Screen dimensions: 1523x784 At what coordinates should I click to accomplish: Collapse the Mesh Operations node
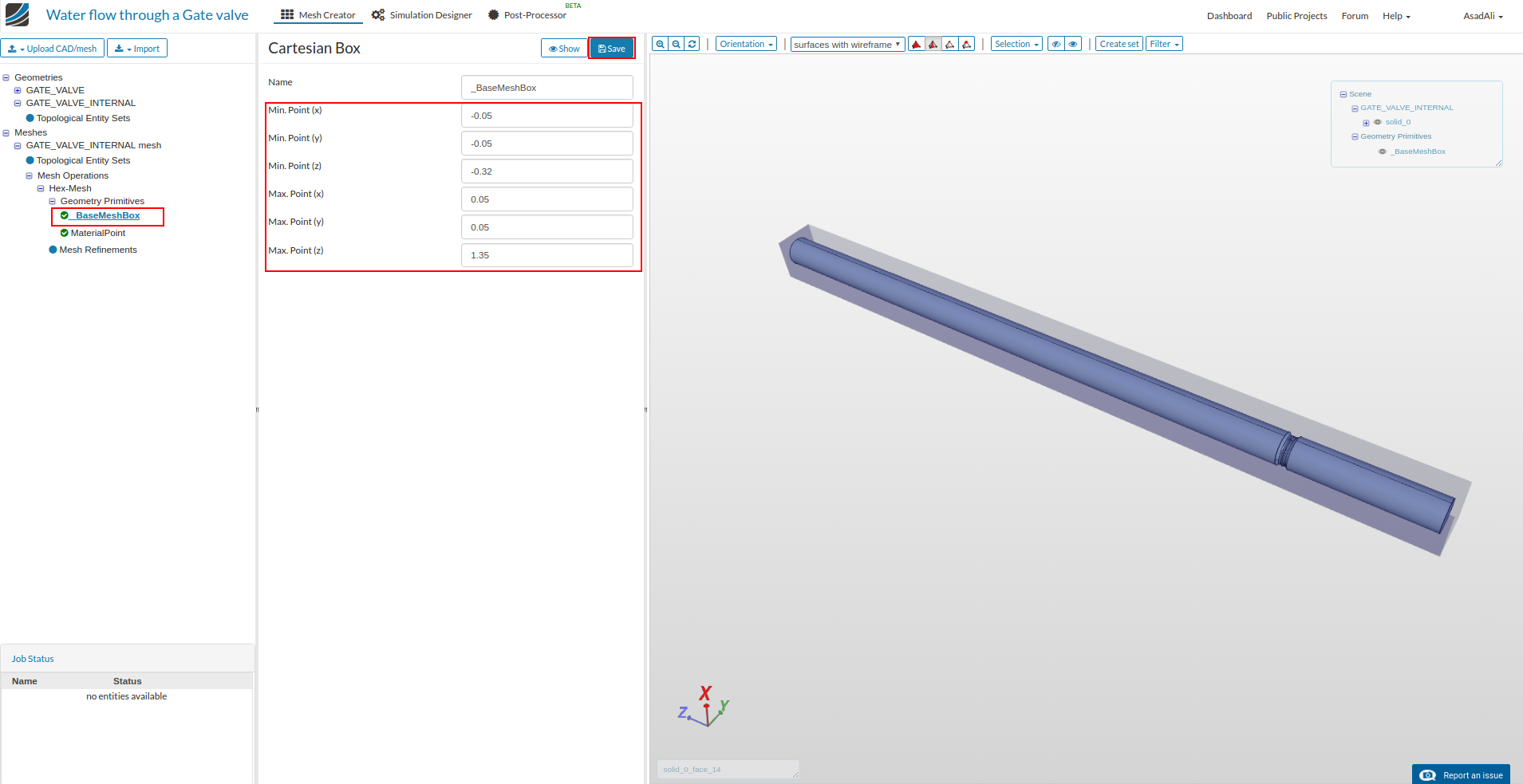pos(30,176)
